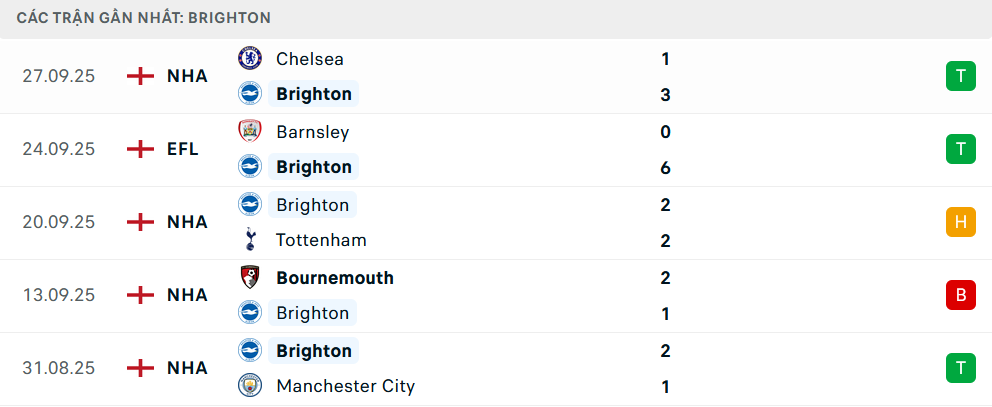Click the red B loss result badge
This screenshot has width=992, height=407.
coord(960,295)
